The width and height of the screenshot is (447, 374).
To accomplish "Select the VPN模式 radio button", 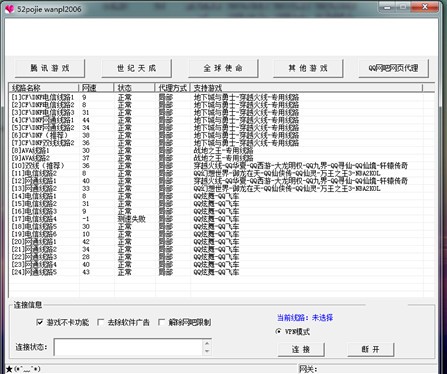I will (x=279, y=331).
